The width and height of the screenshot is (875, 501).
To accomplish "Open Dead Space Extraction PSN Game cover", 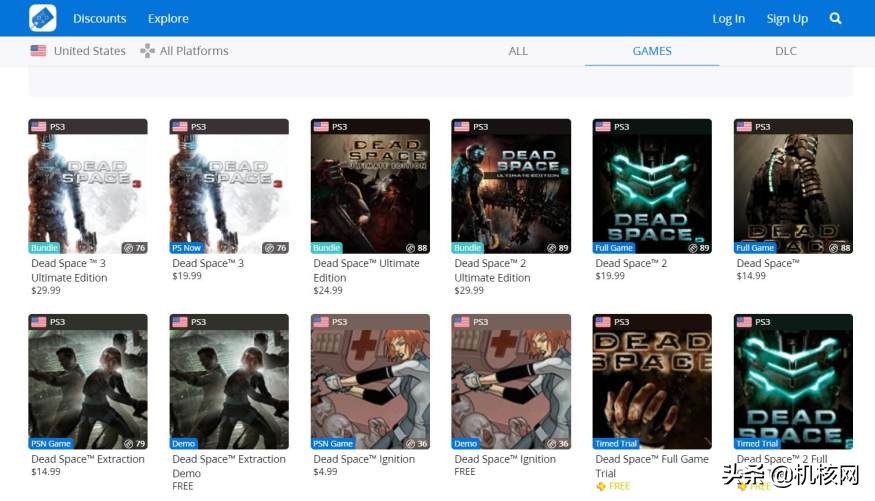I will [88, 382].
